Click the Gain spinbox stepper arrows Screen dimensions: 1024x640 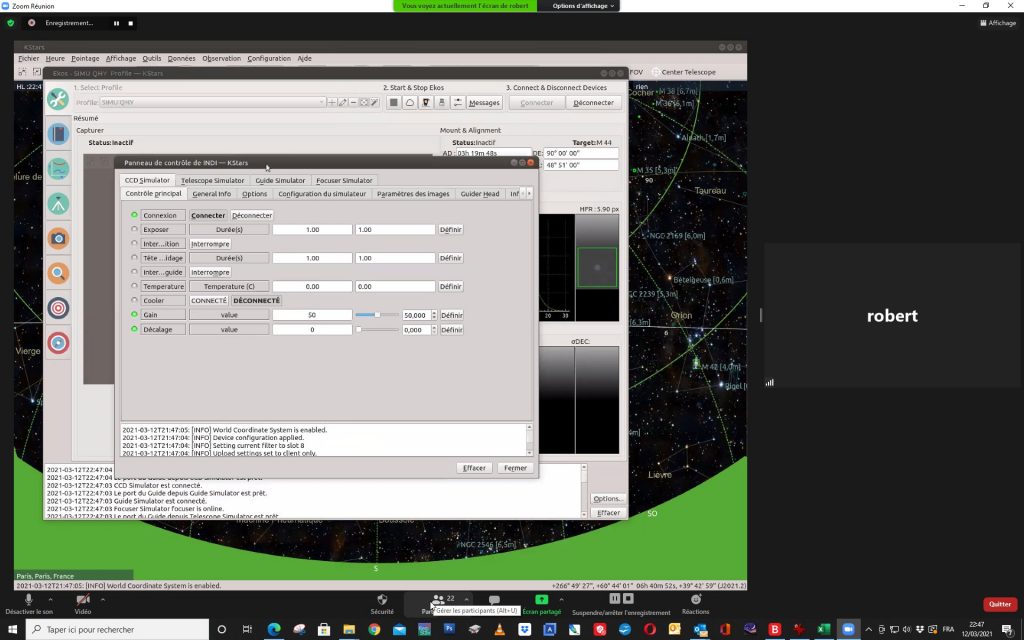pos(434,315)
